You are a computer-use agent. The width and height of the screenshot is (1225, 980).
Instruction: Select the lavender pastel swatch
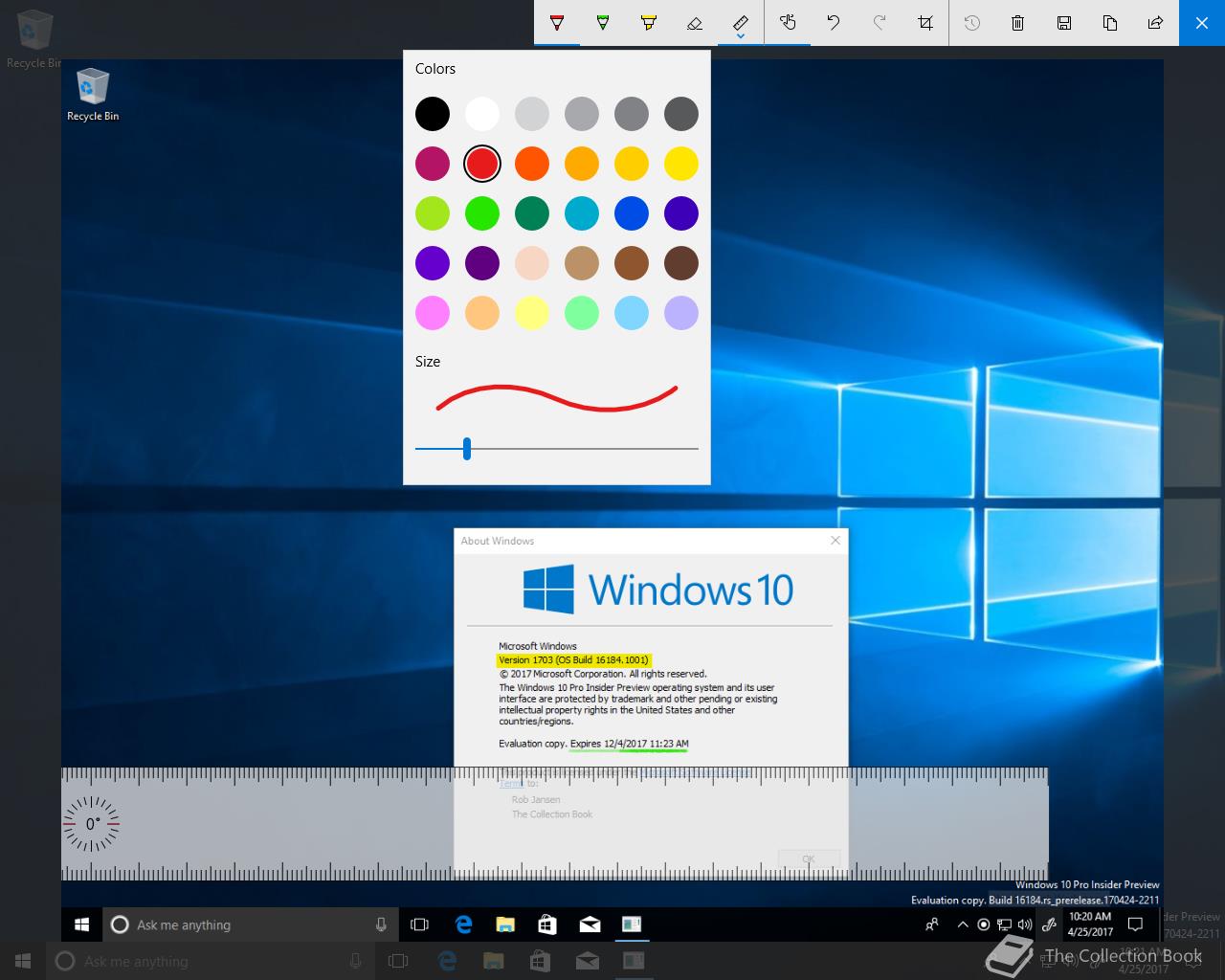click(681, 313)
